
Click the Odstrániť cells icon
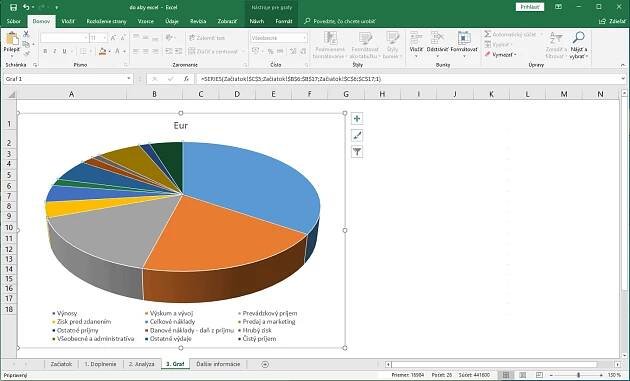coord(437,38)
